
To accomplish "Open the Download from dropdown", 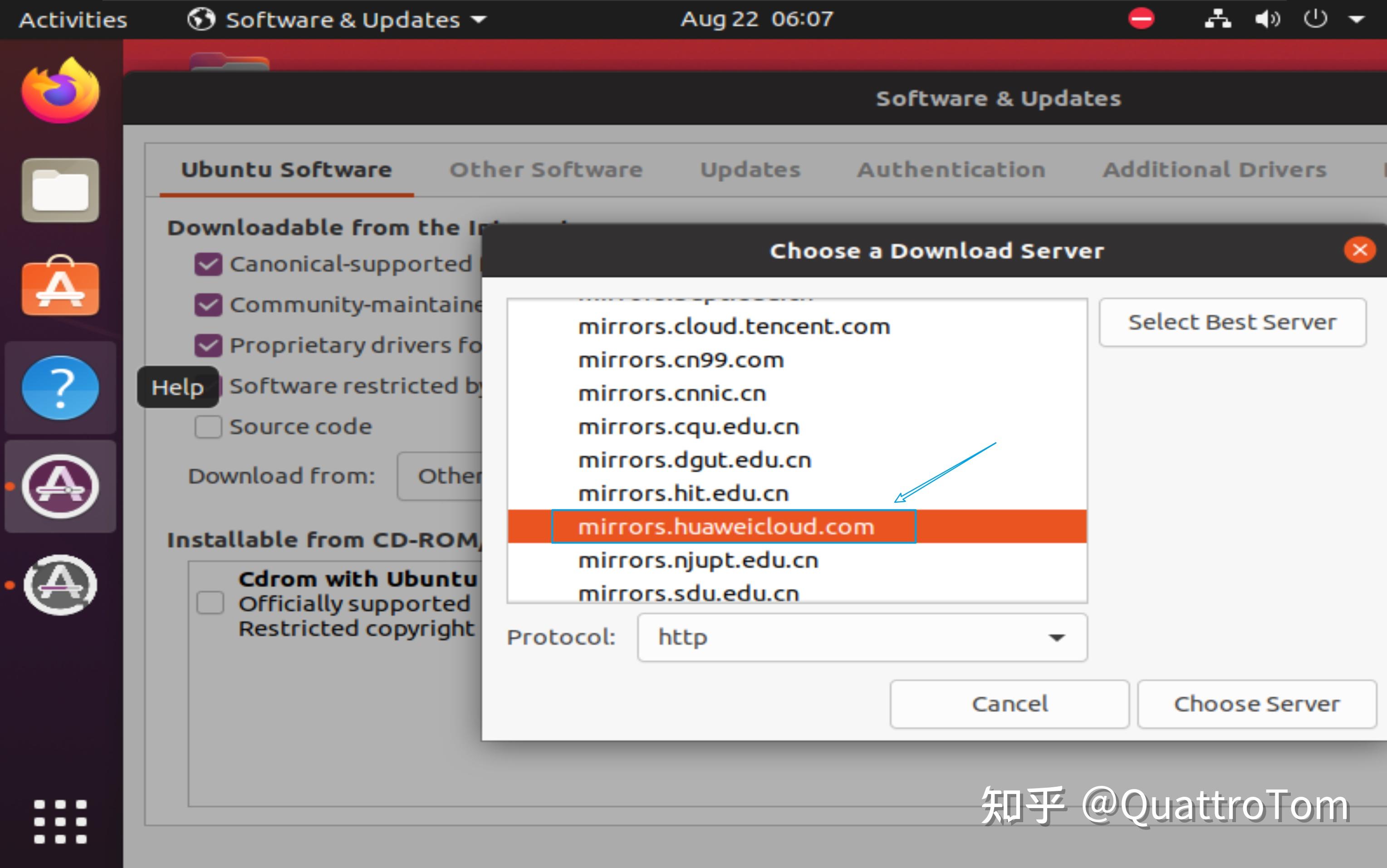I will point(439,476).
